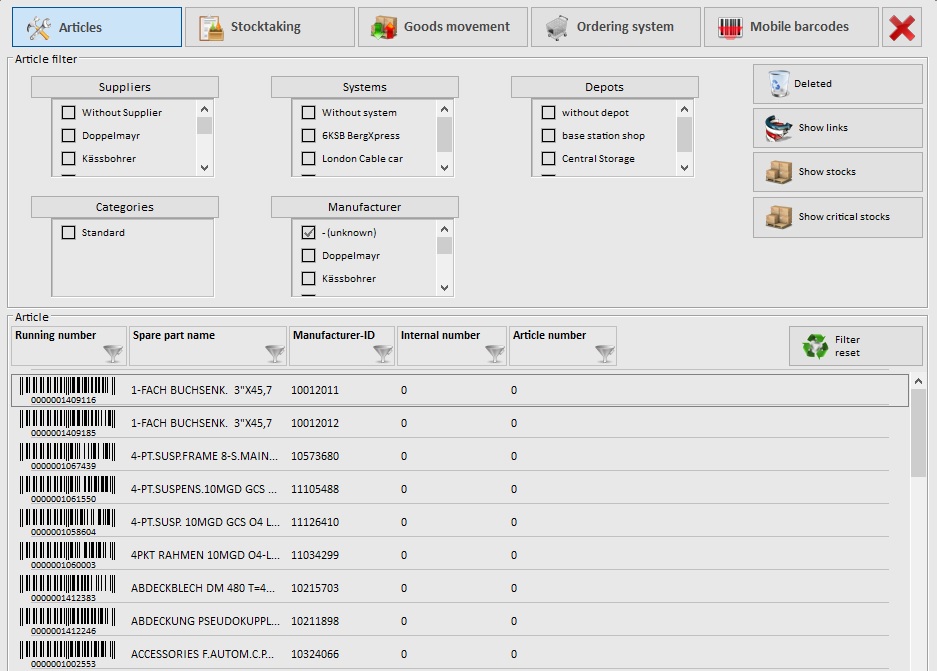Click the funnel filter in Running number column

coord(114,353)
